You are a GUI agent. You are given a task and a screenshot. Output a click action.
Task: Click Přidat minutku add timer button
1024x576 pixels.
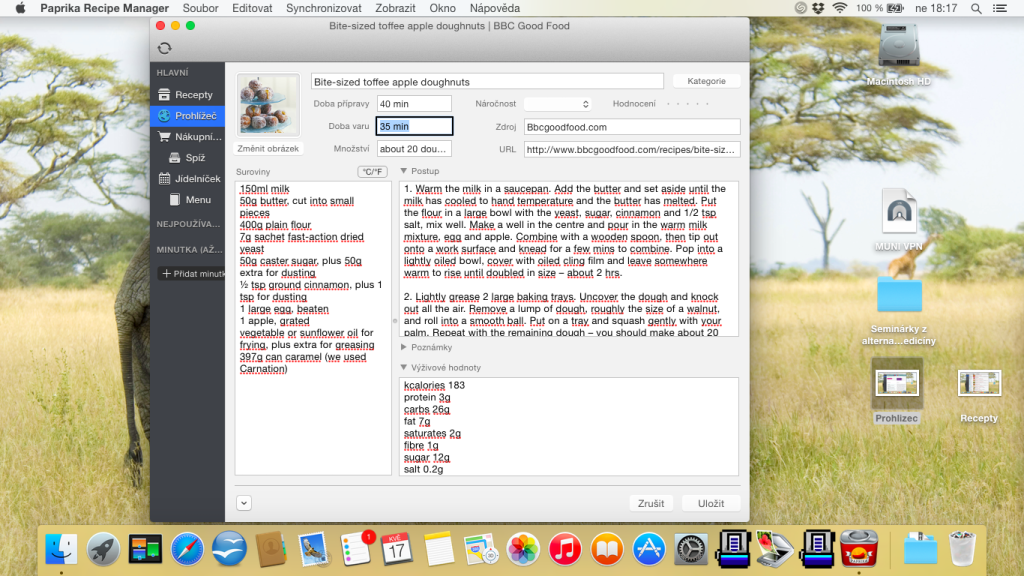[191, 274]
